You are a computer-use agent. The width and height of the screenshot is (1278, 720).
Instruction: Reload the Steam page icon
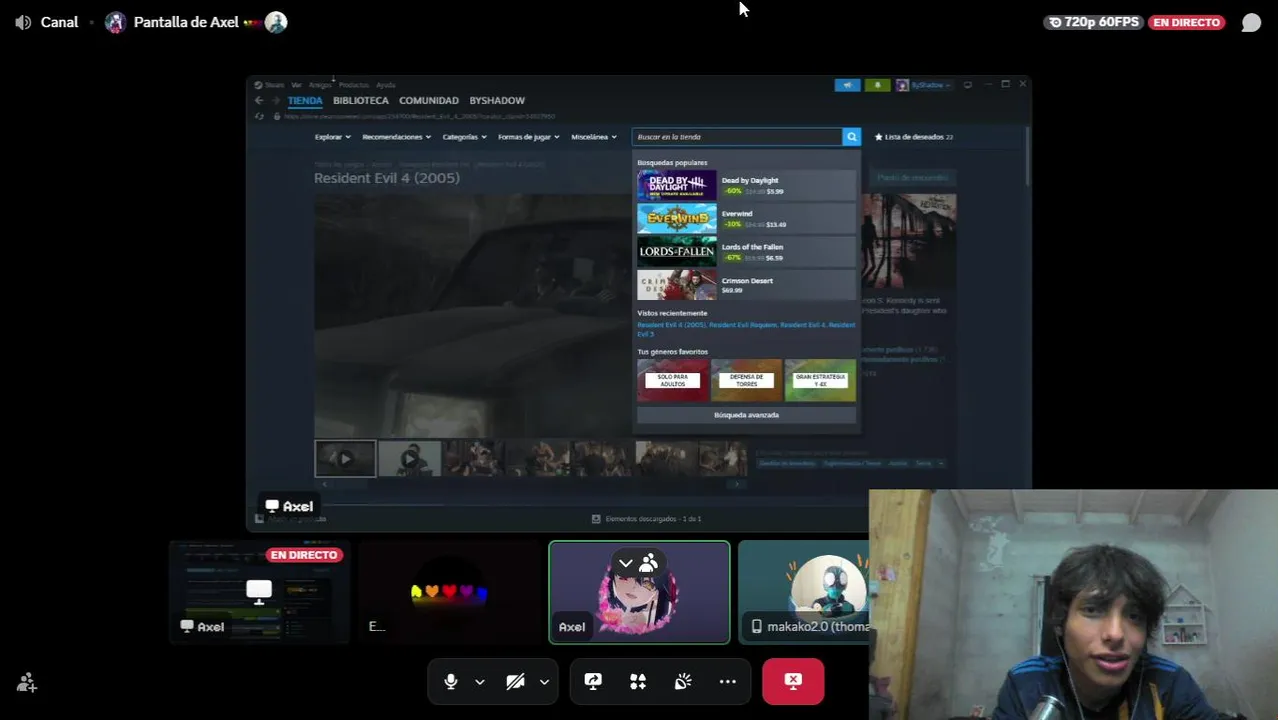pyautogui.click(x=260, y=117)
